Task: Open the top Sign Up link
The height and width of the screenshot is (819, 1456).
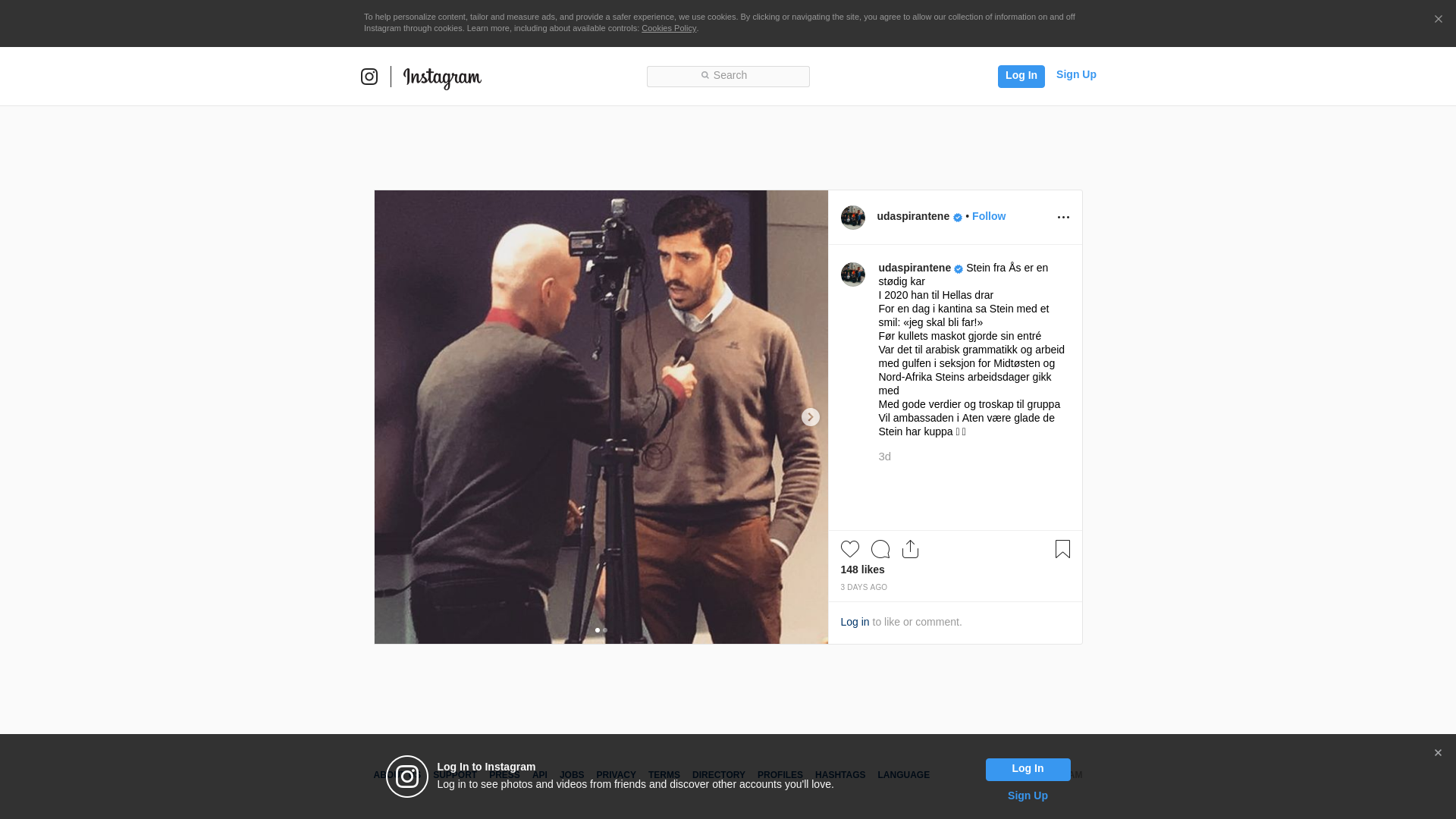Action: (1075, 74)
